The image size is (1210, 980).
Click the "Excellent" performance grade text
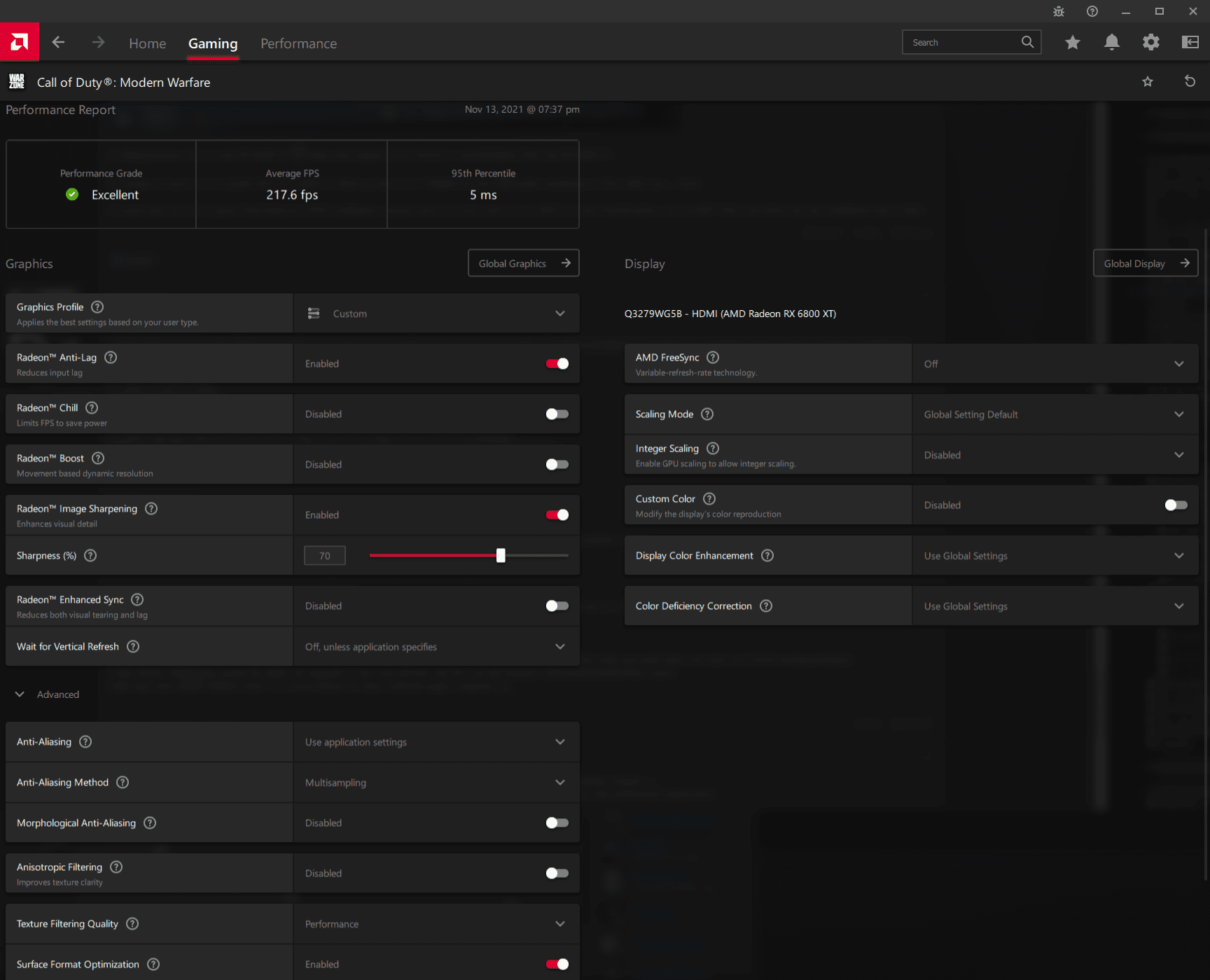pyautogui.click(x=115, y=195)
